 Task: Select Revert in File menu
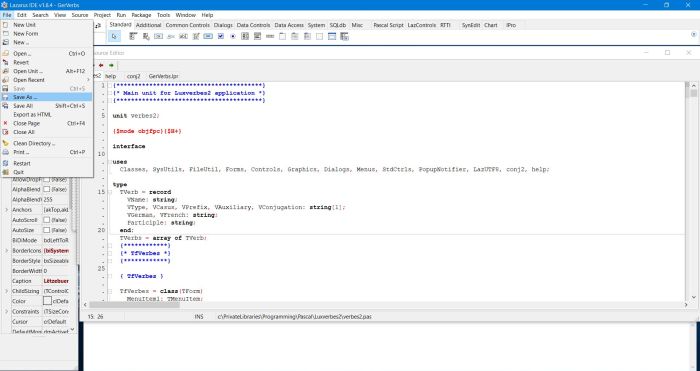pos(46,63)
